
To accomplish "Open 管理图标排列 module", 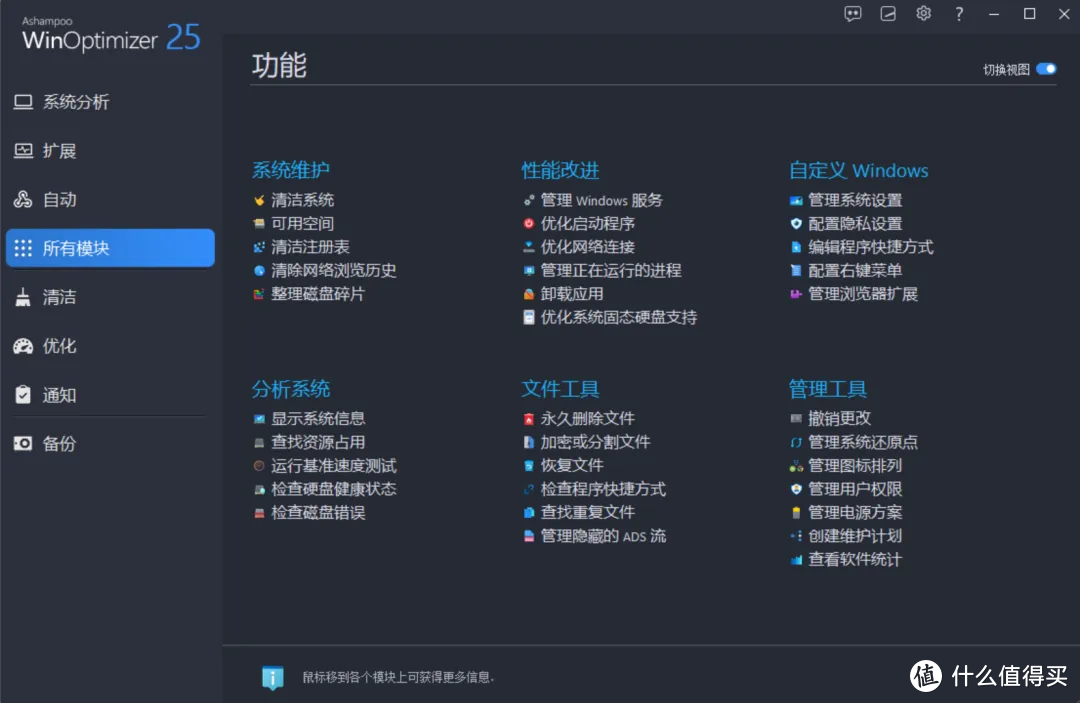I will (846, 466).
